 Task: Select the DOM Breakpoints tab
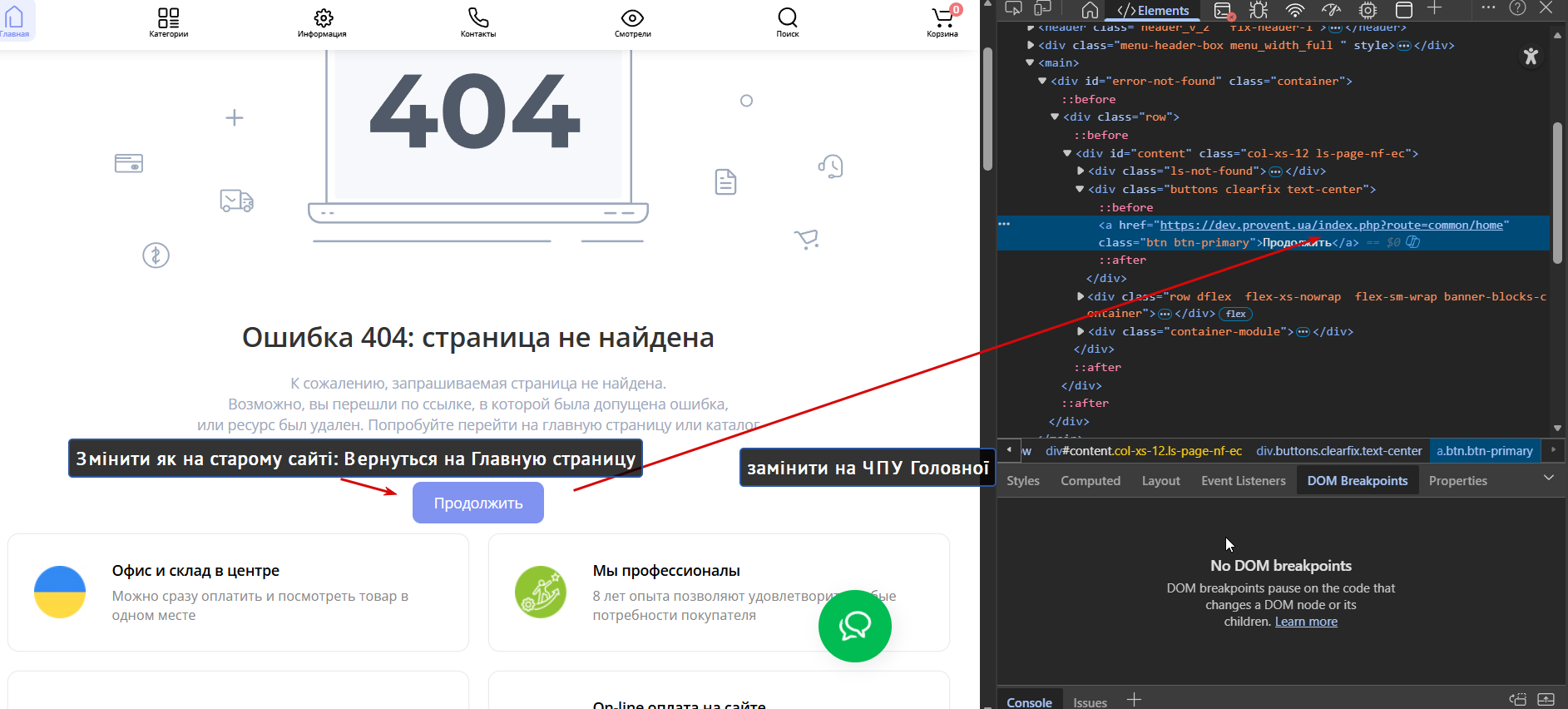pyautogui.click(x=1358, y=481)
